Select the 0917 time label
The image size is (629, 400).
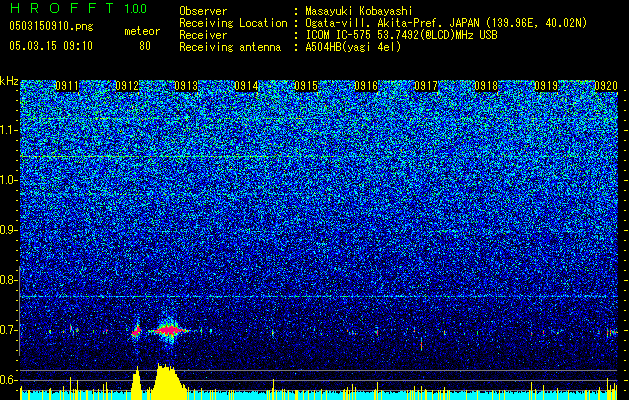coord(426,86)
